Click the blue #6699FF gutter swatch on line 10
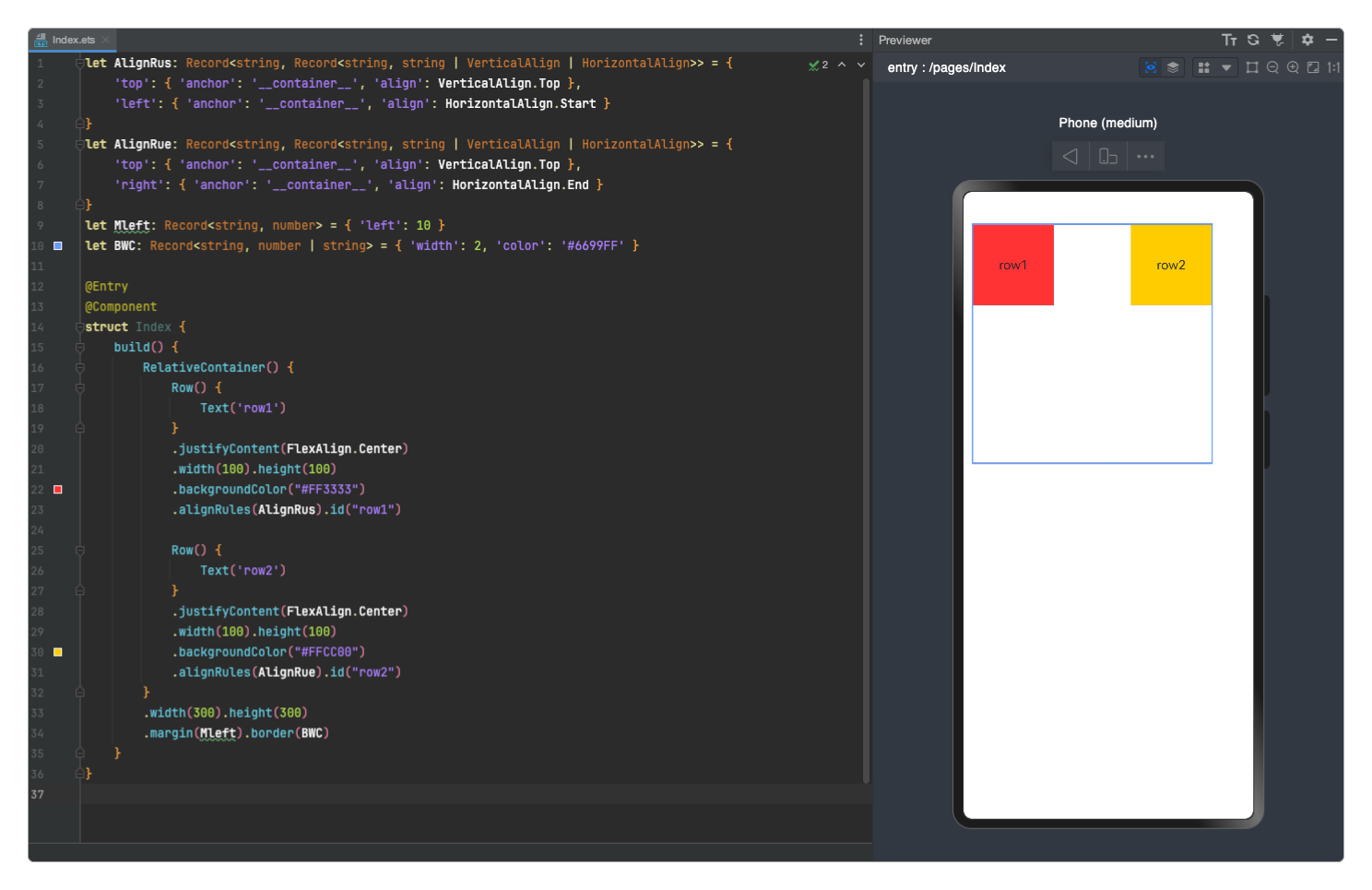Viewport: 1372px width, 890px height. point(58,245)
